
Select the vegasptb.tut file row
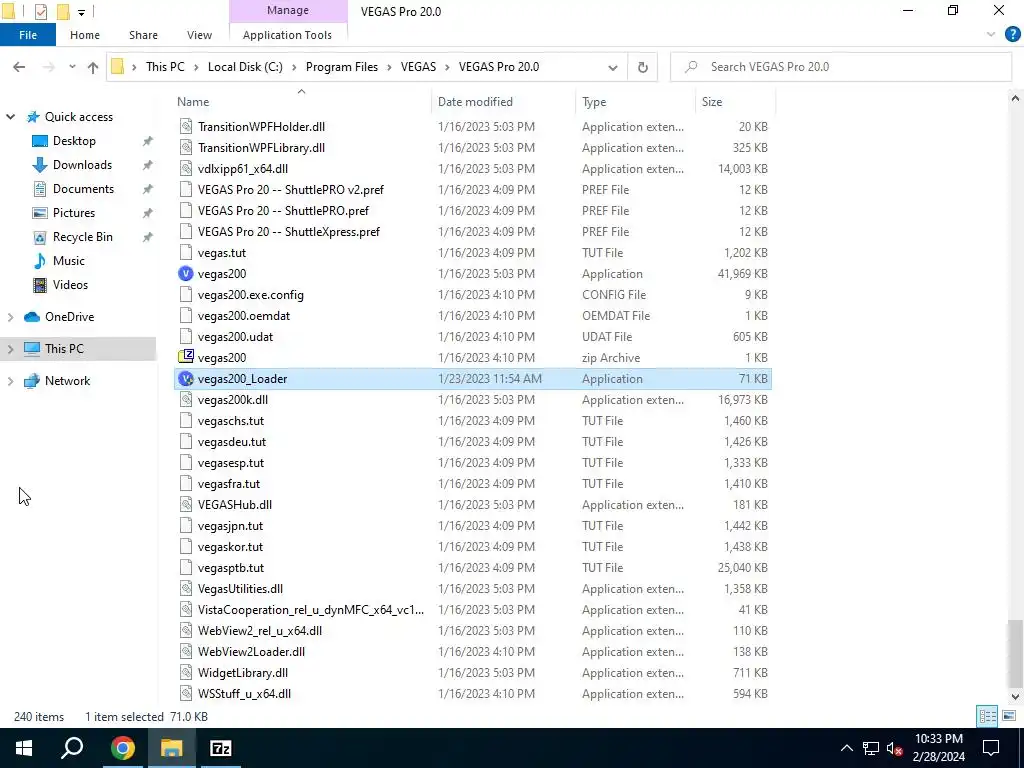pos(473,568)
